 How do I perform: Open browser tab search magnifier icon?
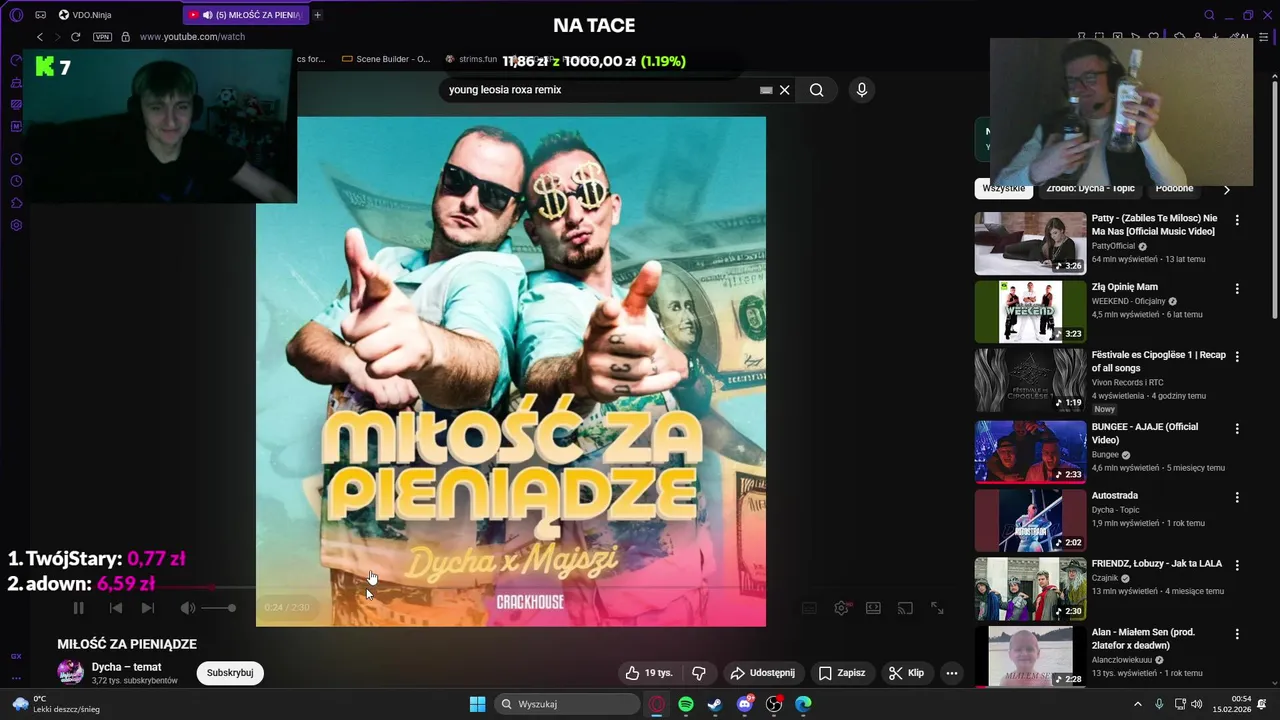(x=1209, y=15)
